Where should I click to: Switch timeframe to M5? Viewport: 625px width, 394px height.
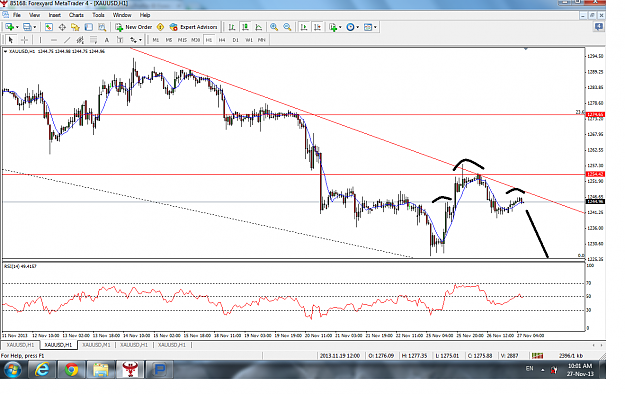(x=169, y=40)
